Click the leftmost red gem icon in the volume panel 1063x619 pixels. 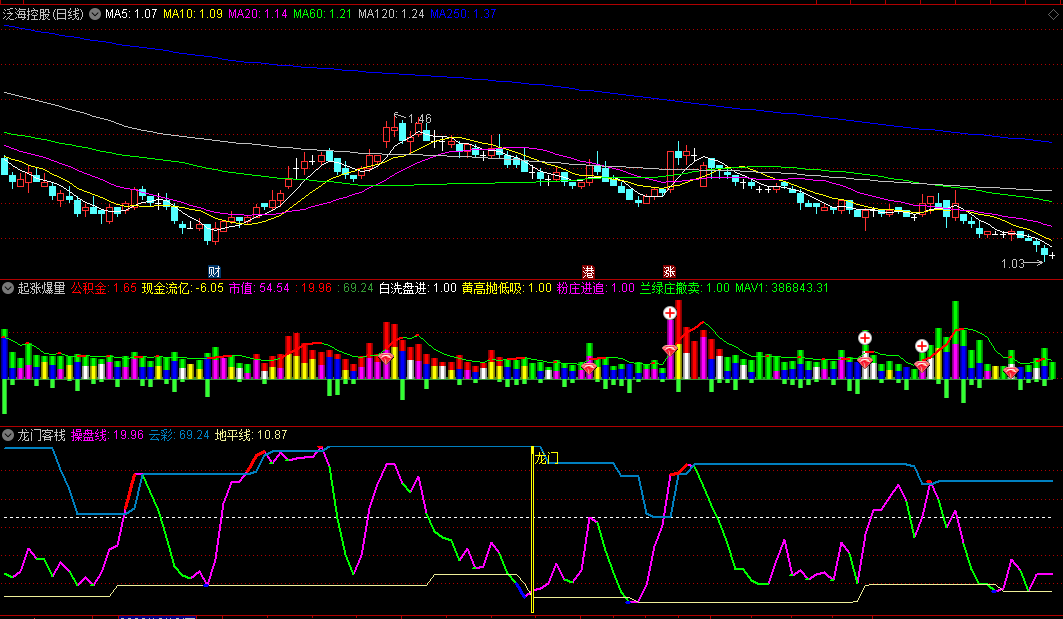[x=386, y=357]
